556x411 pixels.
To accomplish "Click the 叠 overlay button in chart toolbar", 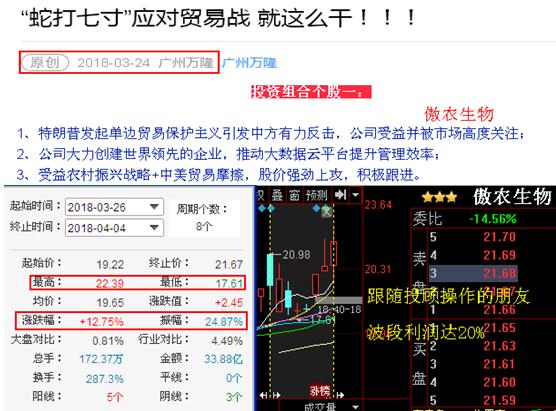I will 277,195.
